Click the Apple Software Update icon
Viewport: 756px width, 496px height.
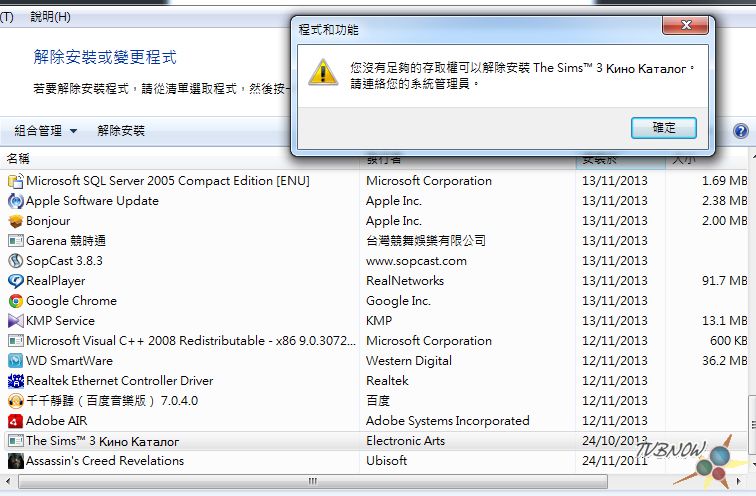click(15, 201)
